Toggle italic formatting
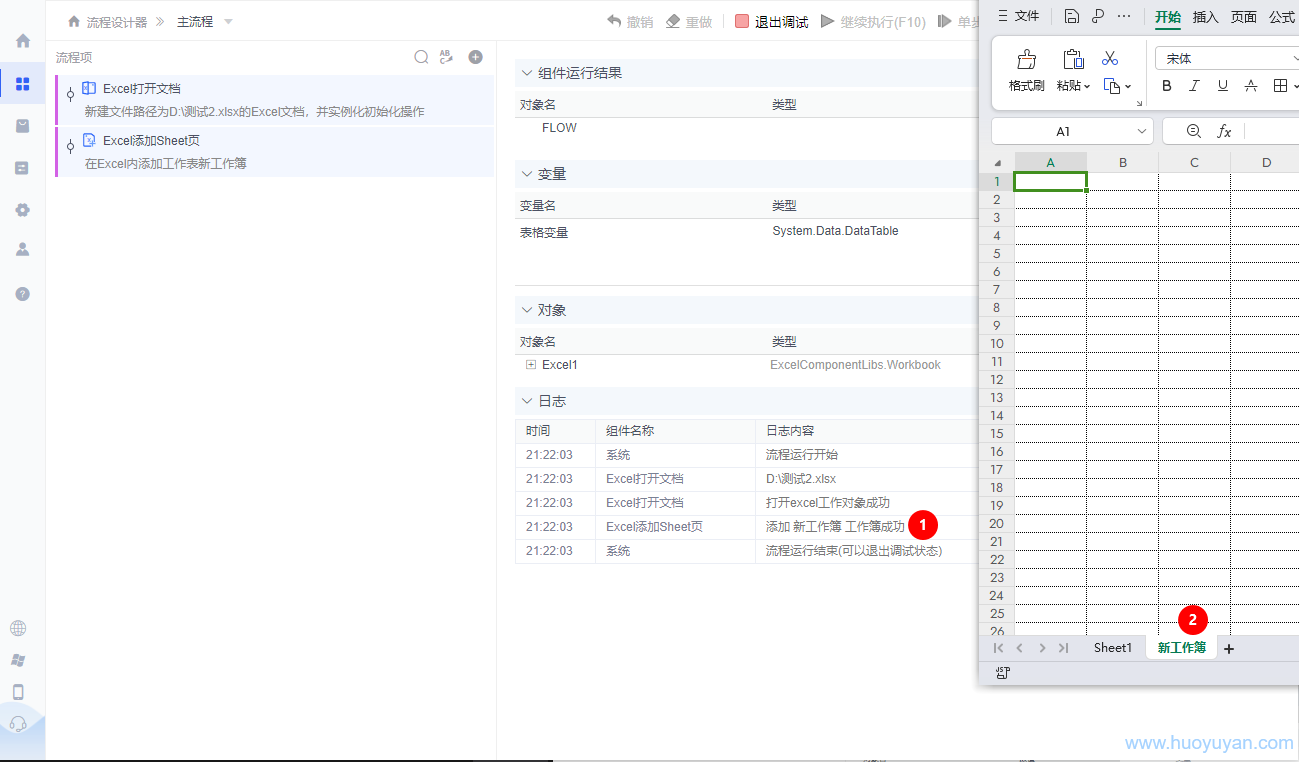The width and height of the screenshot is (1299, 762). pos(1195,86)
